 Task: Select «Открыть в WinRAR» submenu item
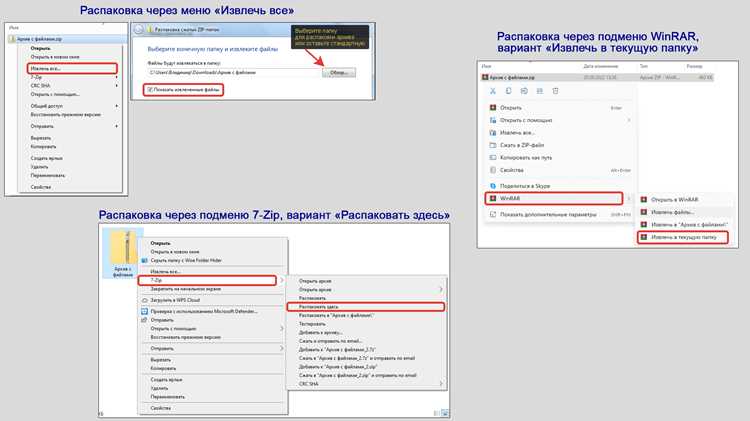click(x=674, y=199)
